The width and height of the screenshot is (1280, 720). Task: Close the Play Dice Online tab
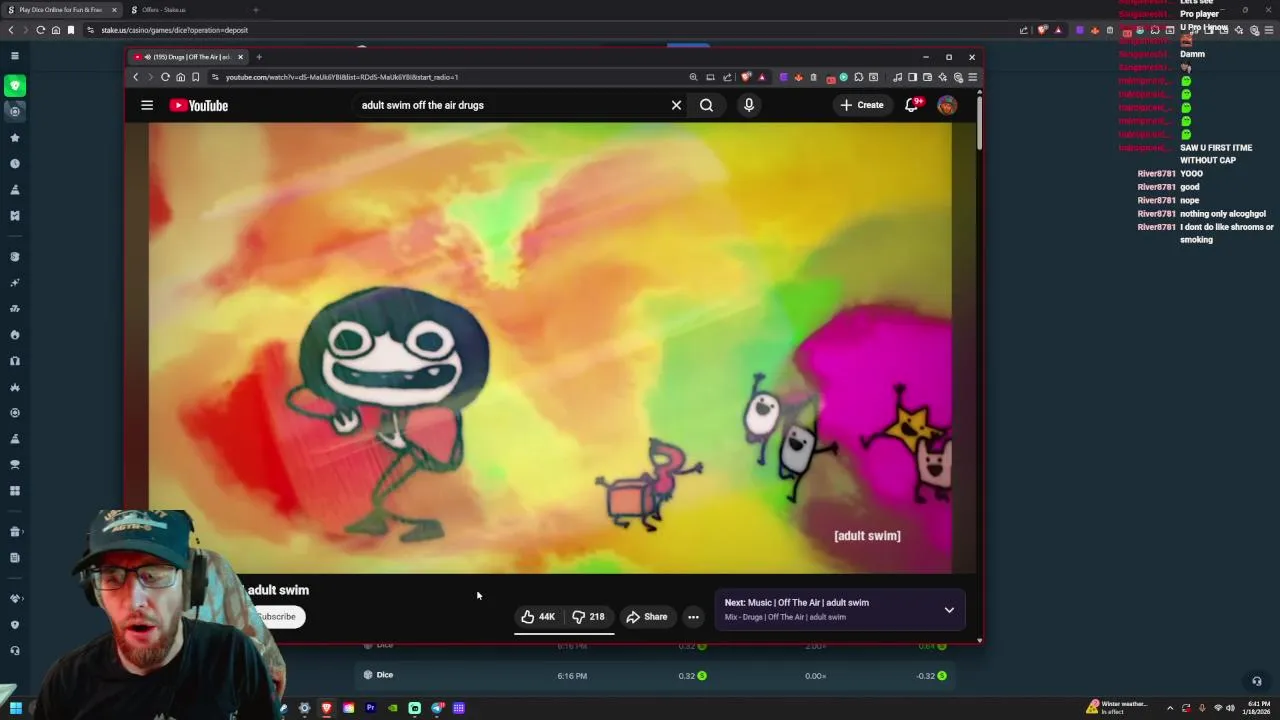pyautogui.click(x=114, y=10)
